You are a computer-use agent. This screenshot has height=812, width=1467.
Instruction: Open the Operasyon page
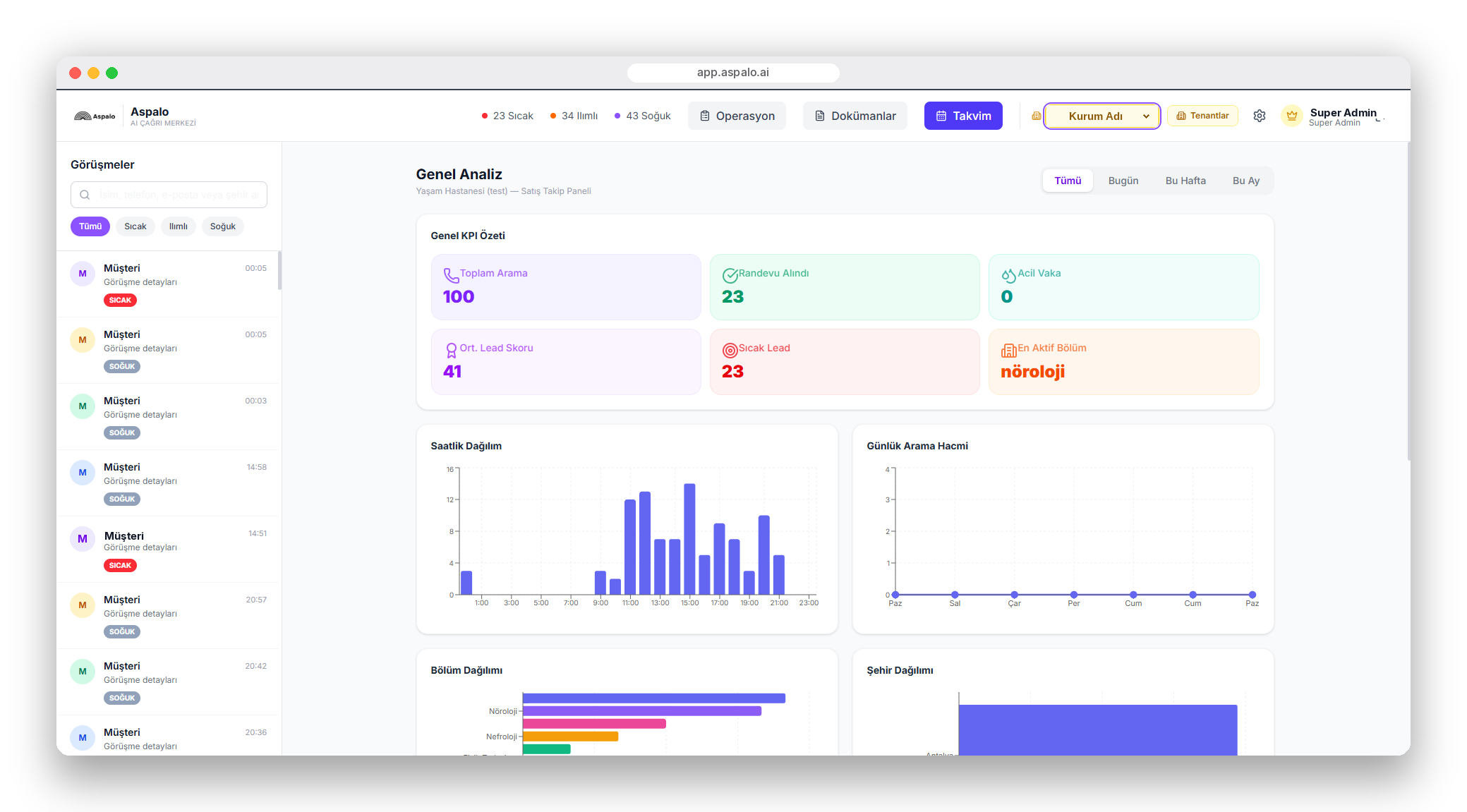click(x=737, y=116)
